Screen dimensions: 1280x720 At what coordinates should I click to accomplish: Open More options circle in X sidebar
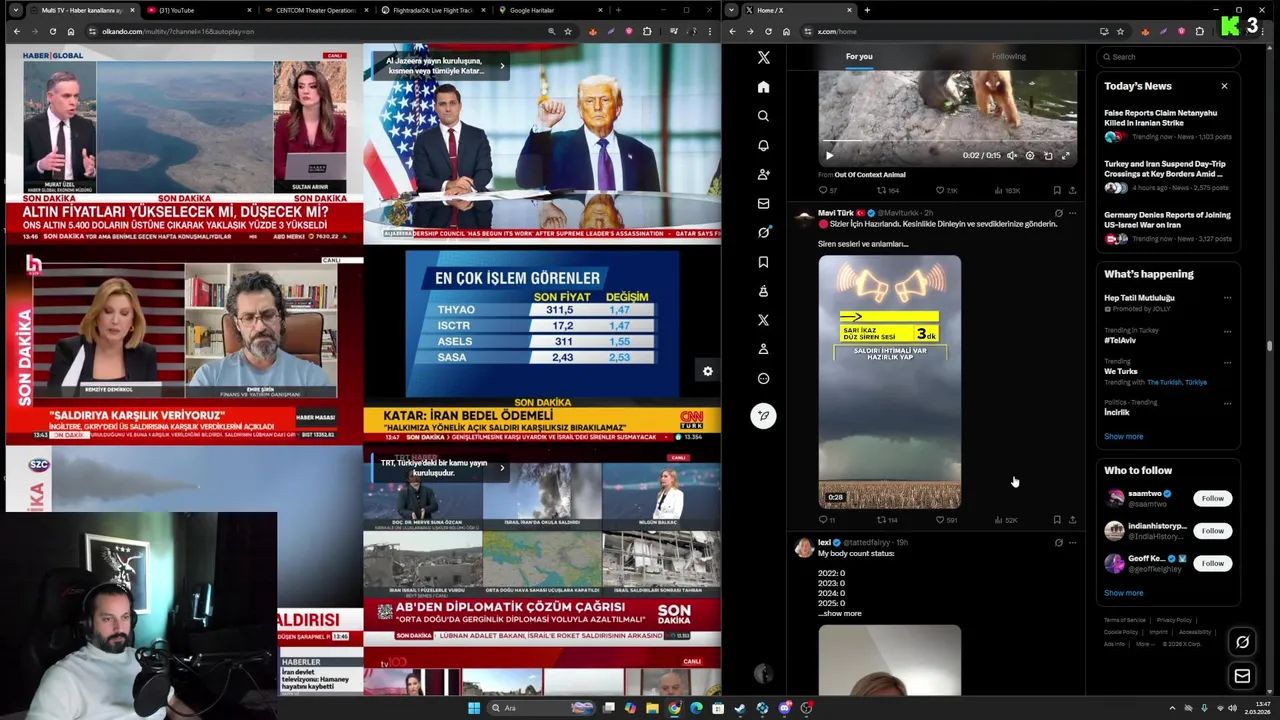coord(763,378)
